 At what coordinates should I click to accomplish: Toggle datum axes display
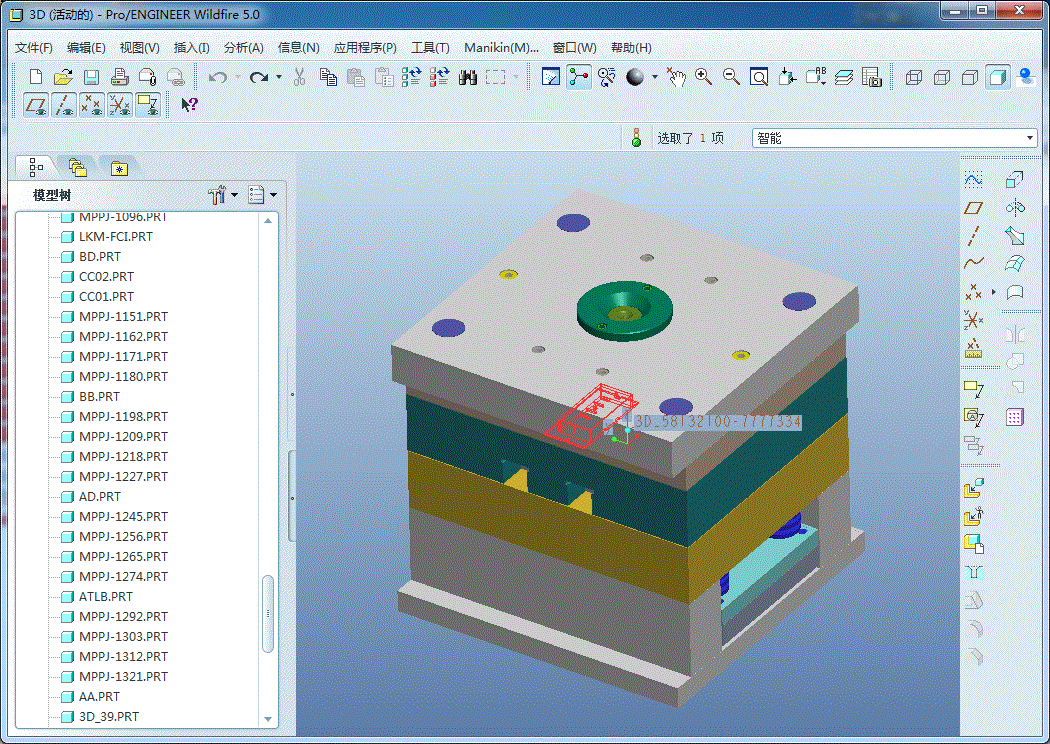click(x=65, y=104)
